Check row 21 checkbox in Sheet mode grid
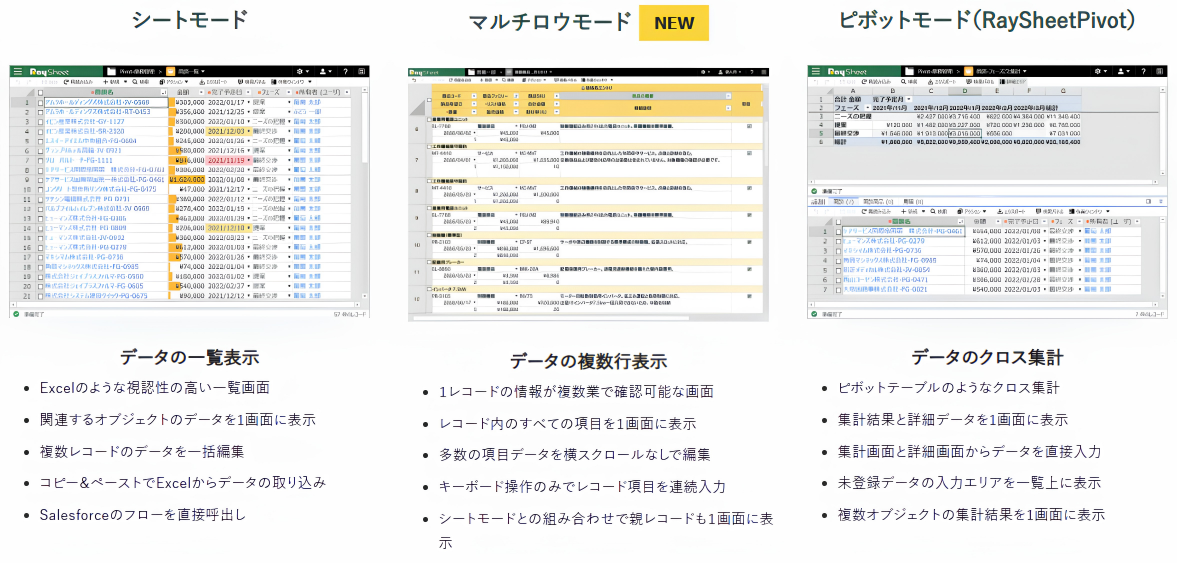Screen dimensions: 1177x563 pyautogui.click(x=41, y=296)
